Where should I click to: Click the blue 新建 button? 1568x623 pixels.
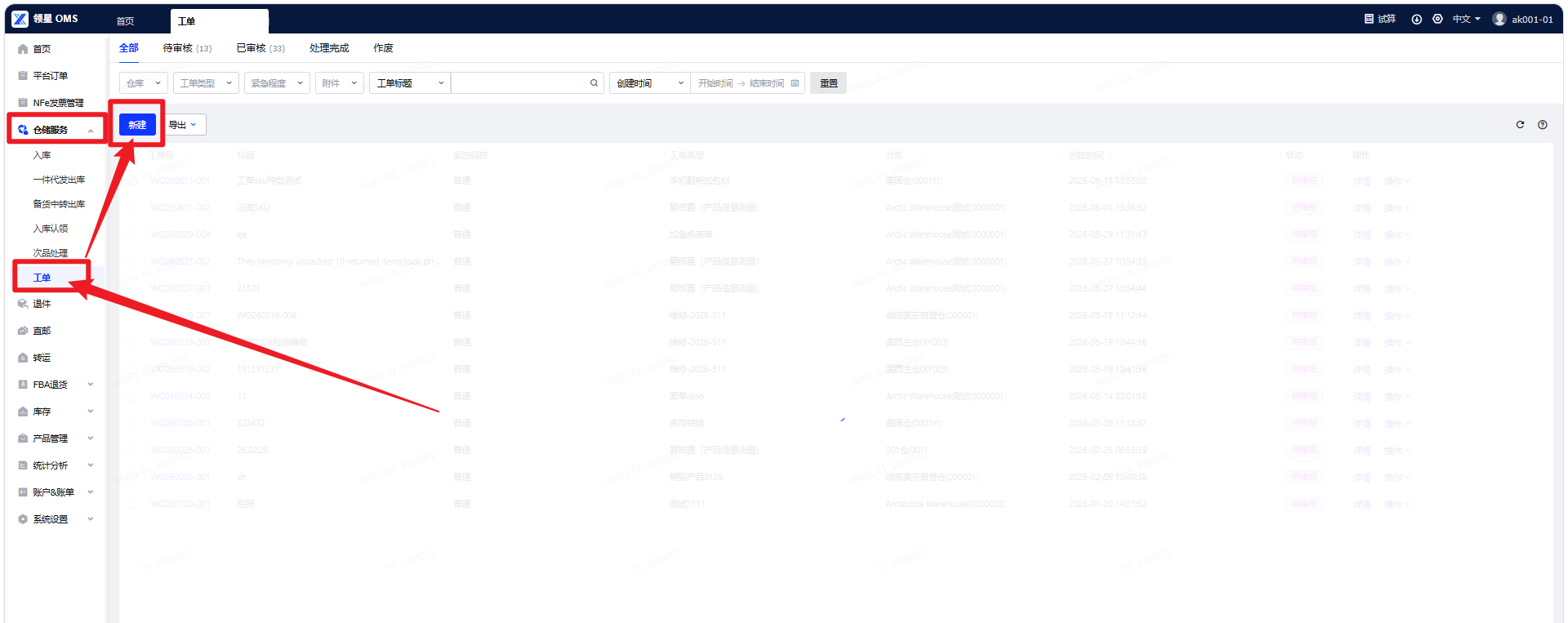[137, 125]
